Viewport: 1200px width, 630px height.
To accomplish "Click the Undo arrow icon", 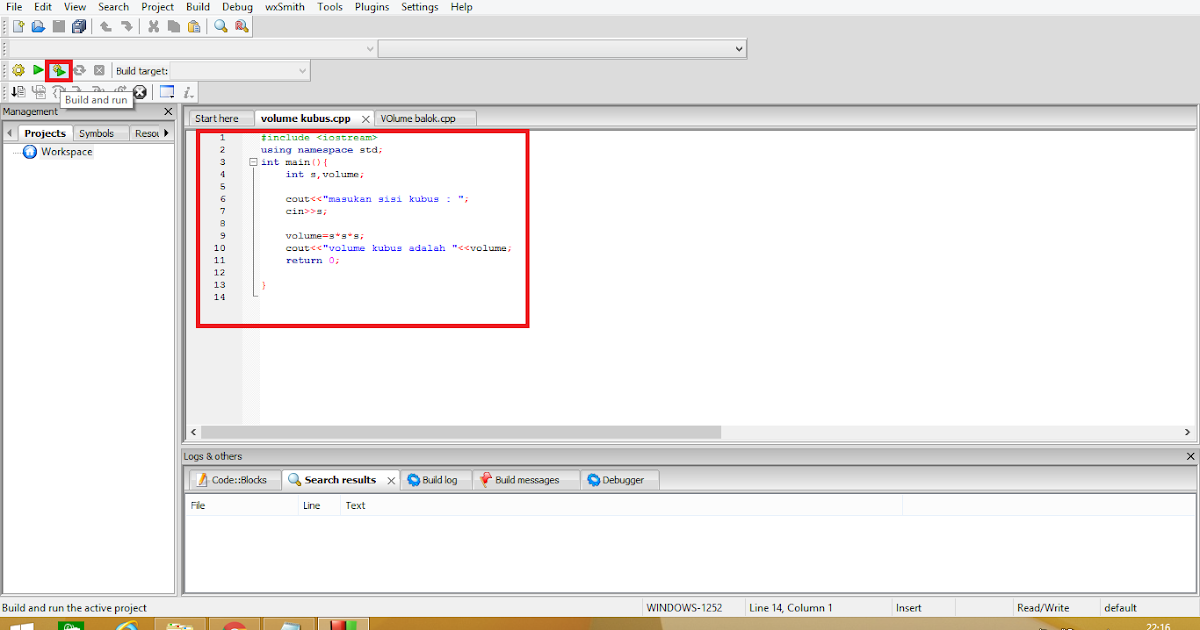I will (106, 26).
